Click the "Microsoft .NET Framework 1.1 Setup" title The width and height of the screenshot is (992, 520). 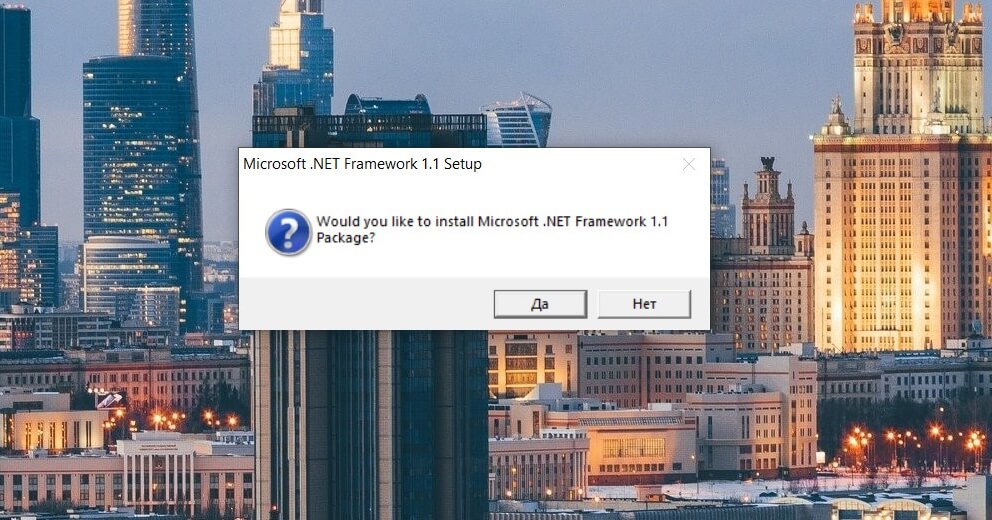click(363, 164)
